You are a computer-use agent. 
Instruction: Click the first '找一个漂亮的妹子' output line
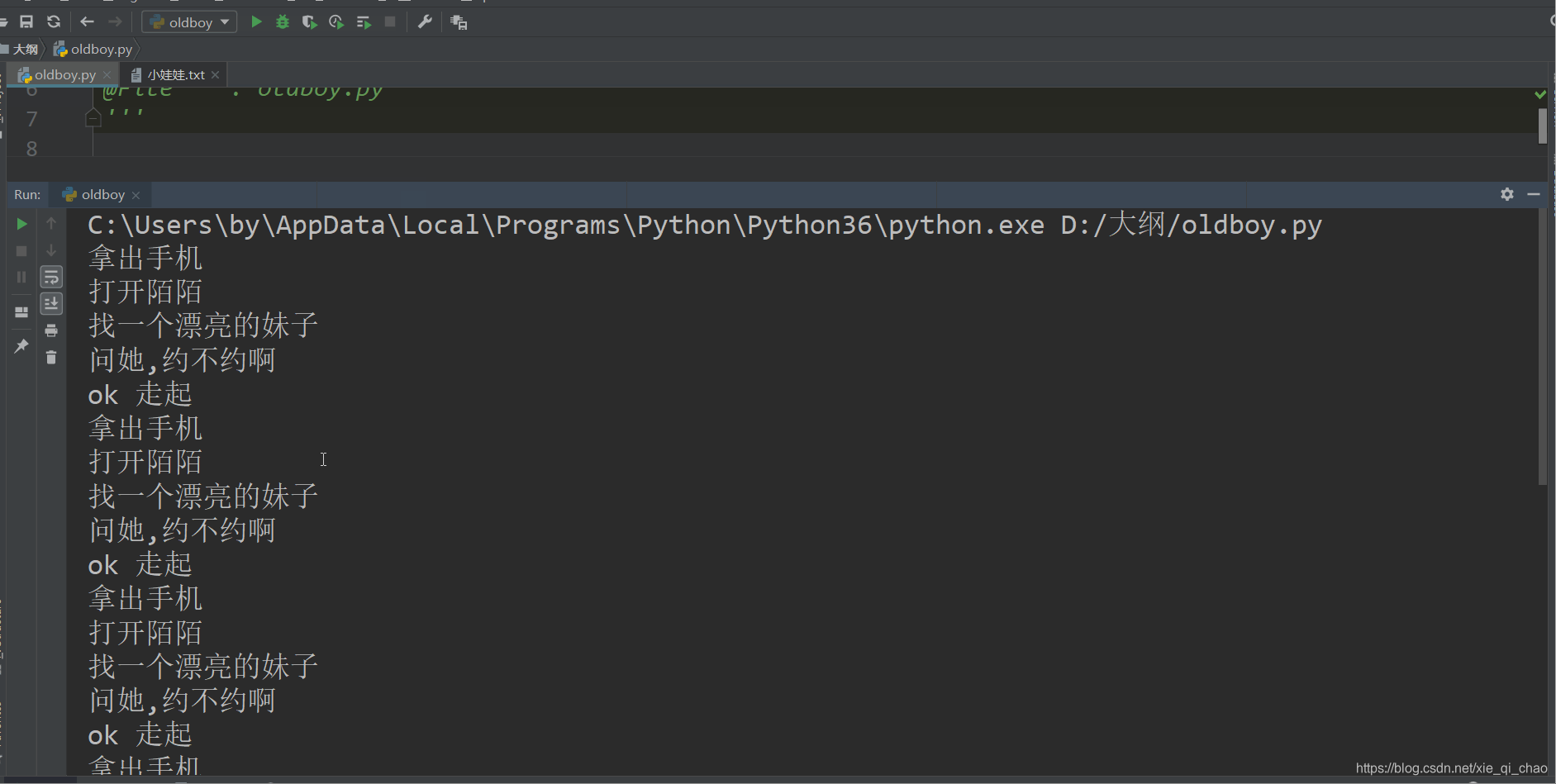(x=203, y=325)
